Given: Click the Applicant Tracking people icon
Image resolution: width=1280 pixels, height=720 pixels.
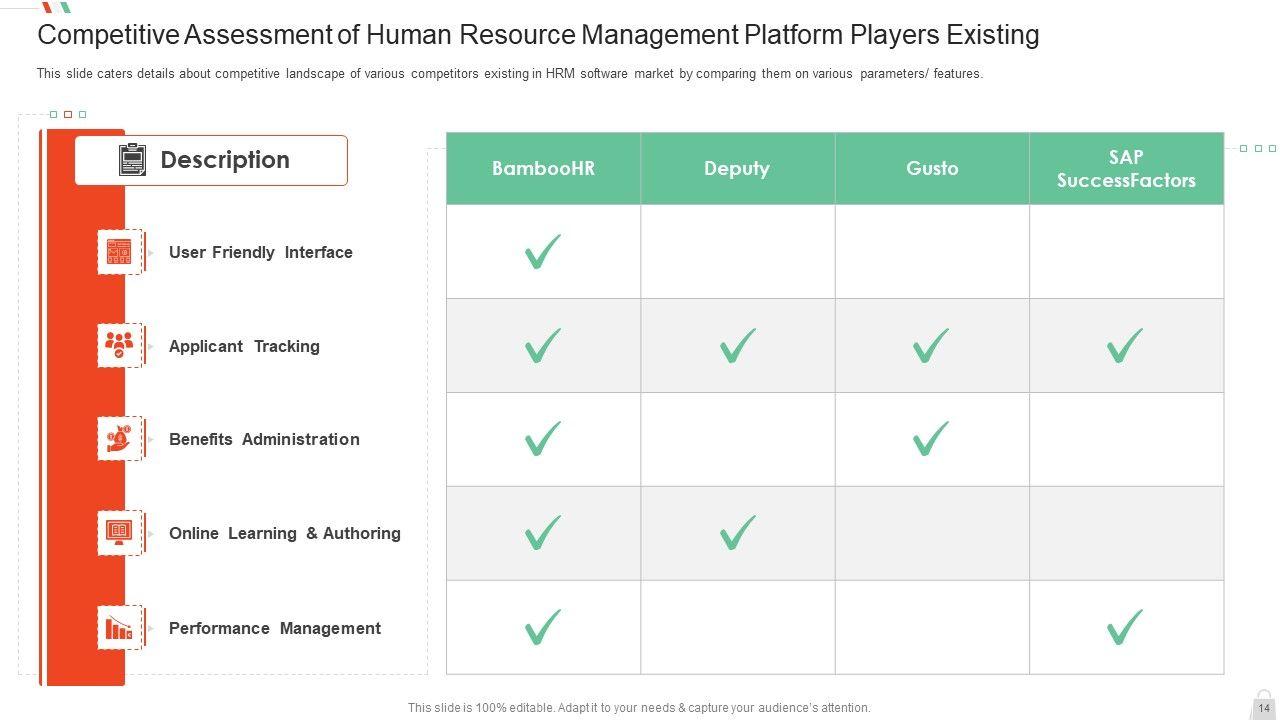Looking at the screenshot, I should pos(119,345).
